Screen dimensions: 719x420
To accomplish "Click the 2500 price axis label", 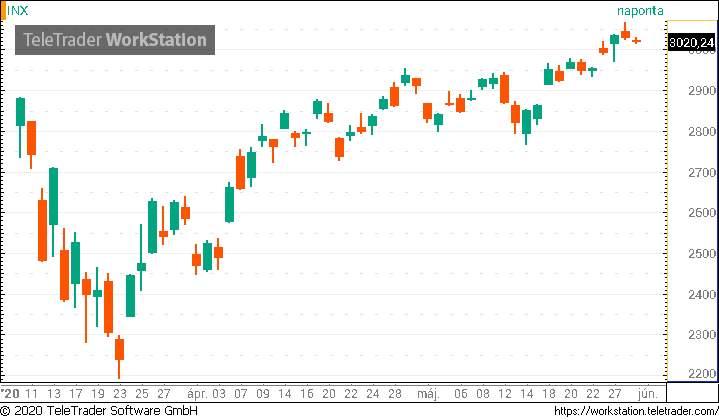I will pyautogui.click(x=702, y=254).
